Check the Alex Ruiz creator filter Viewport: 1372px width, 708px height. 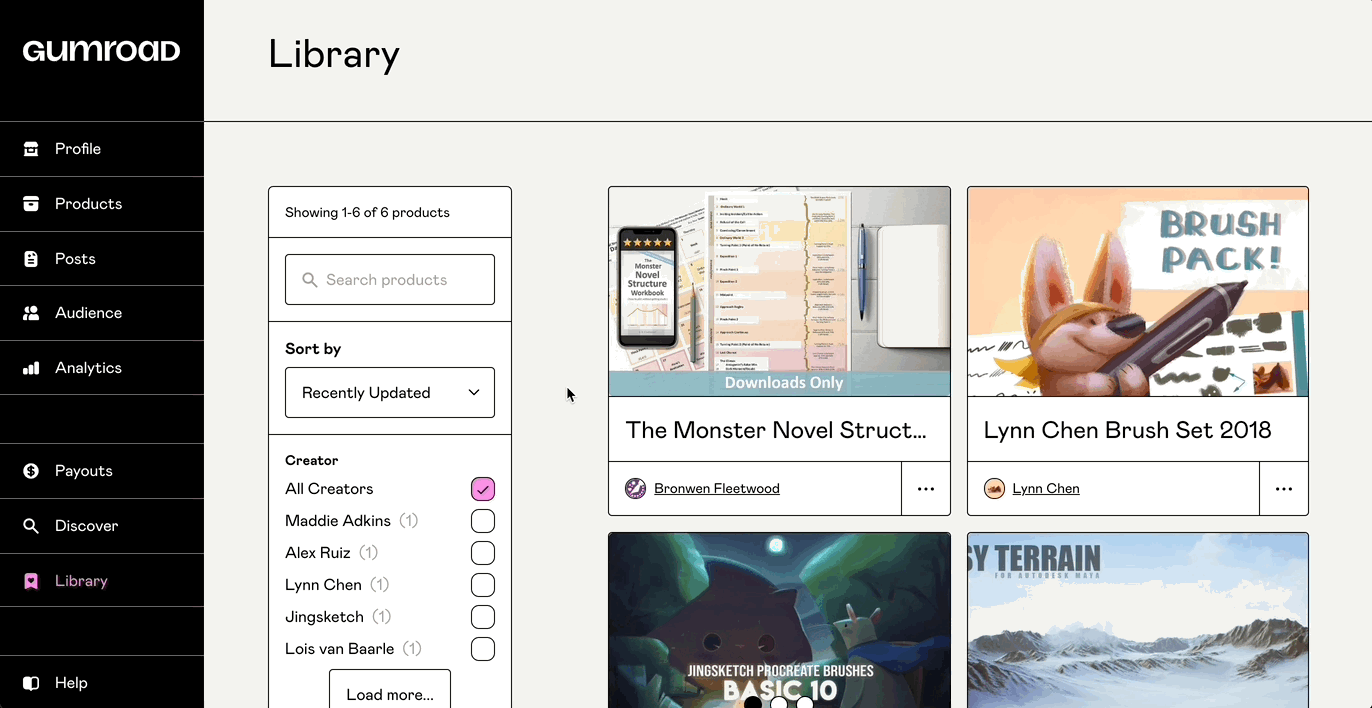(483, 553)
